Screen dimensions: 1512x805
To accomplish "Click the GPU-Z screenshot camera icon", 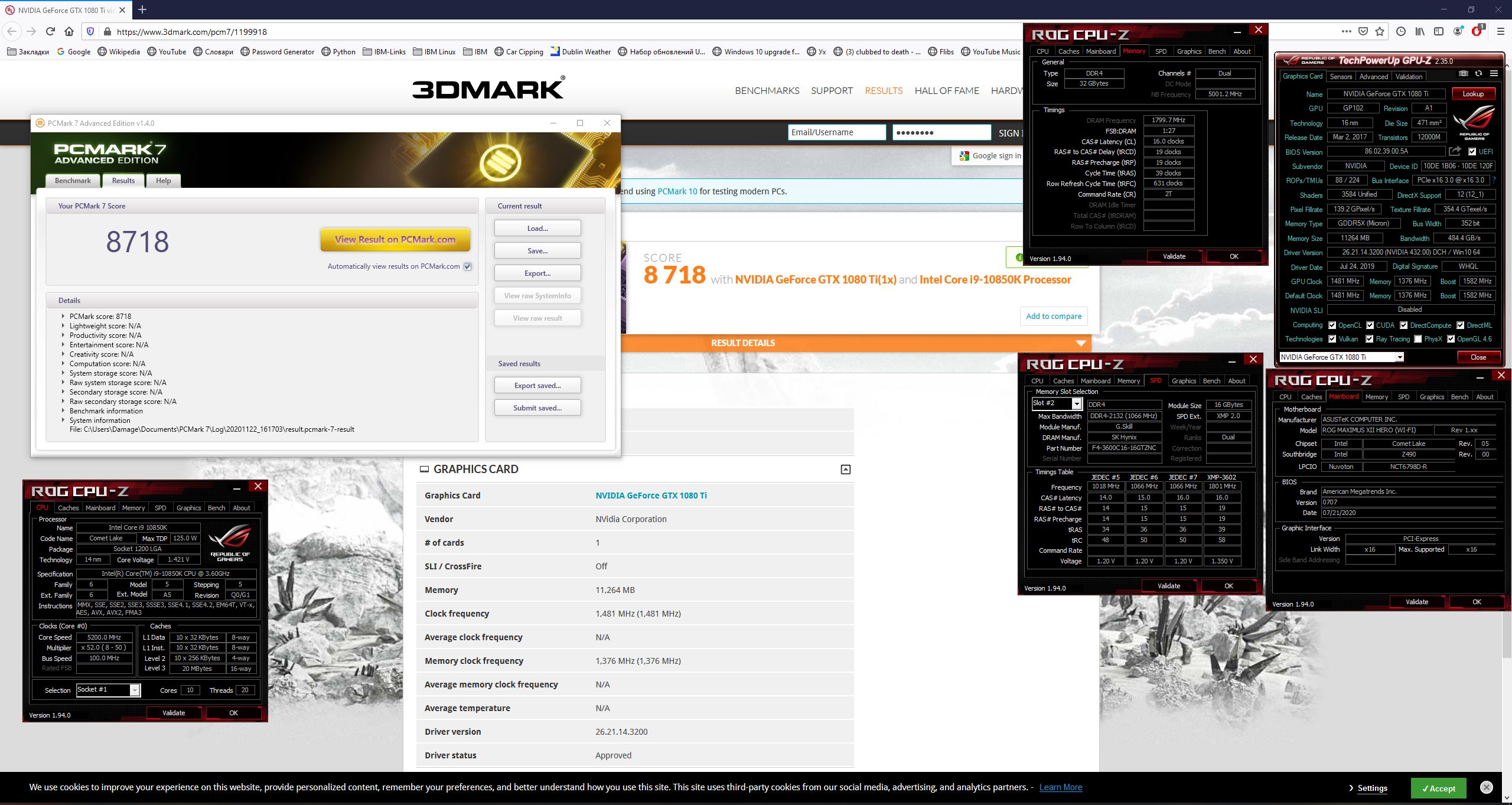I will click(1463, 74).
